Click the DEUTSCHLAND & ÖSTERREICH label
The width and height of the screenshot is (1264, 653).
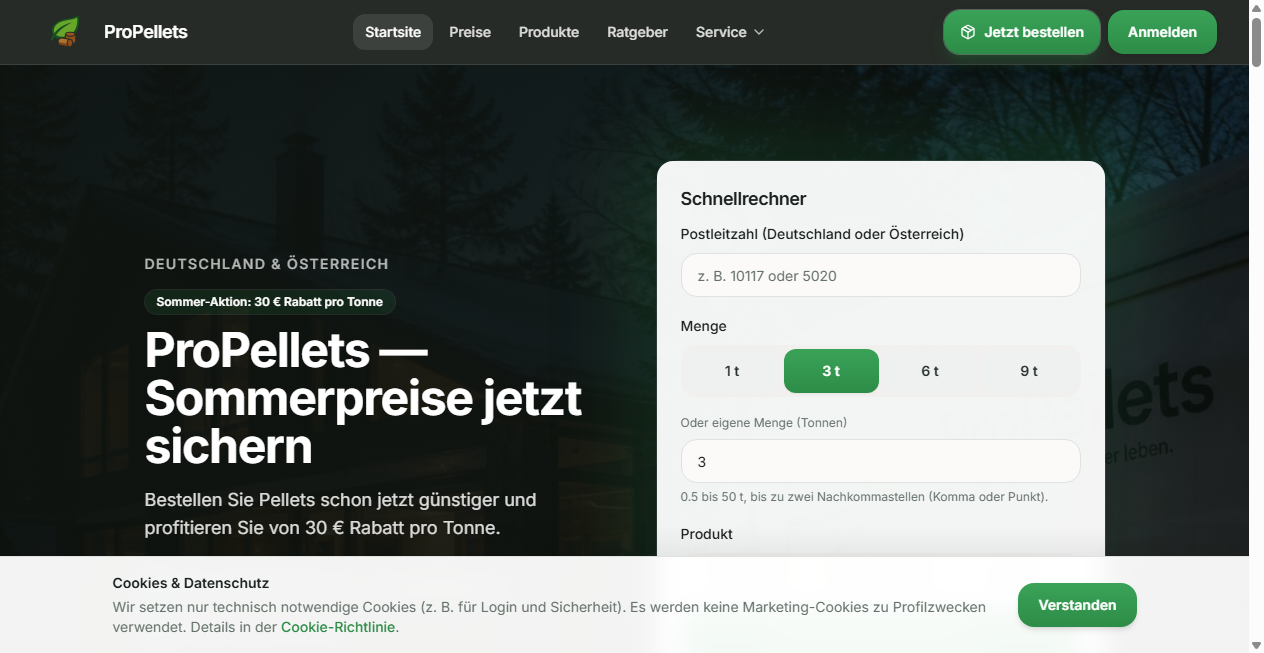click(266, 264)
